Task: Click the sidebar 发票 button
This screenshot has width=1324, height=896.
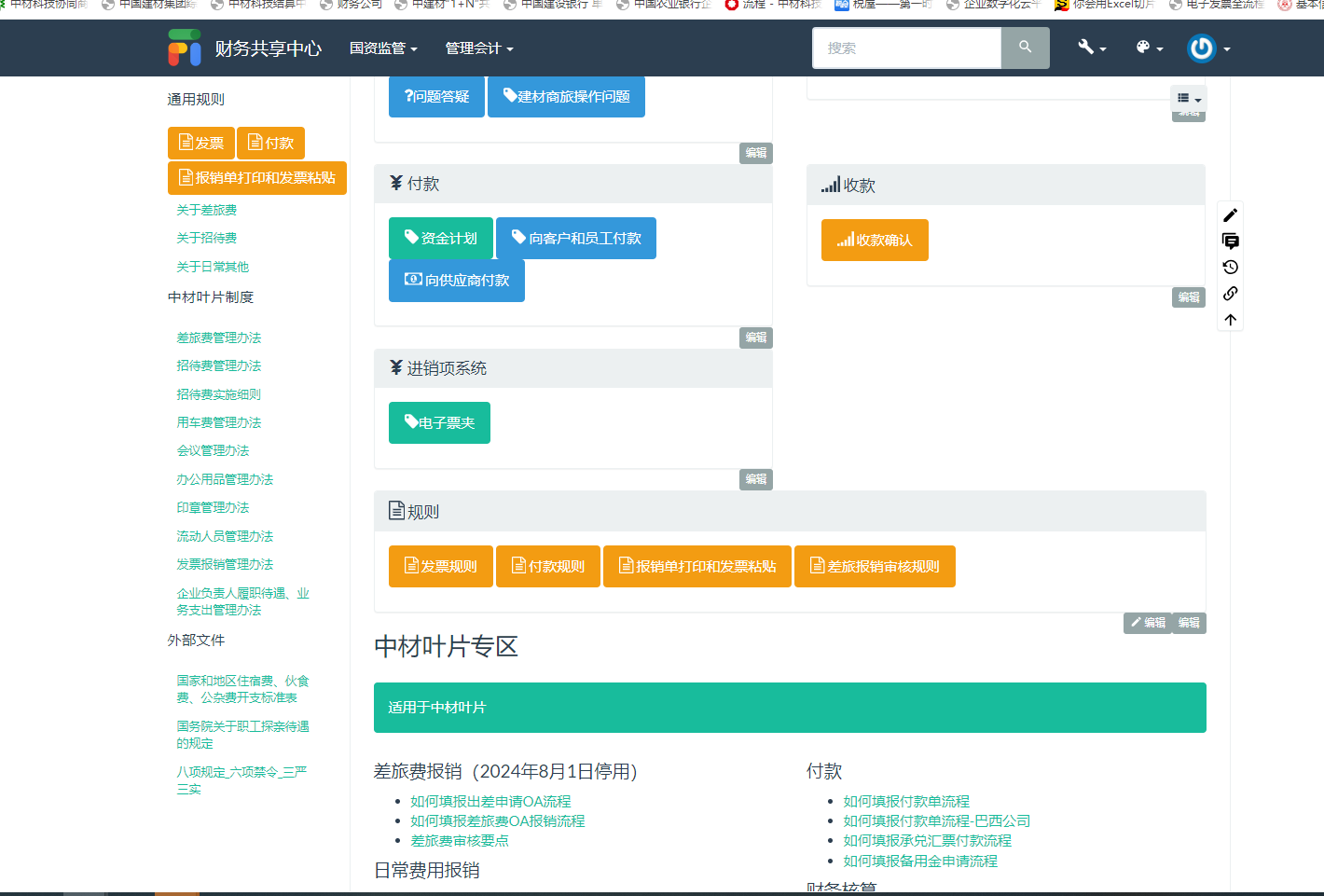Action: [x=200, y=143]
